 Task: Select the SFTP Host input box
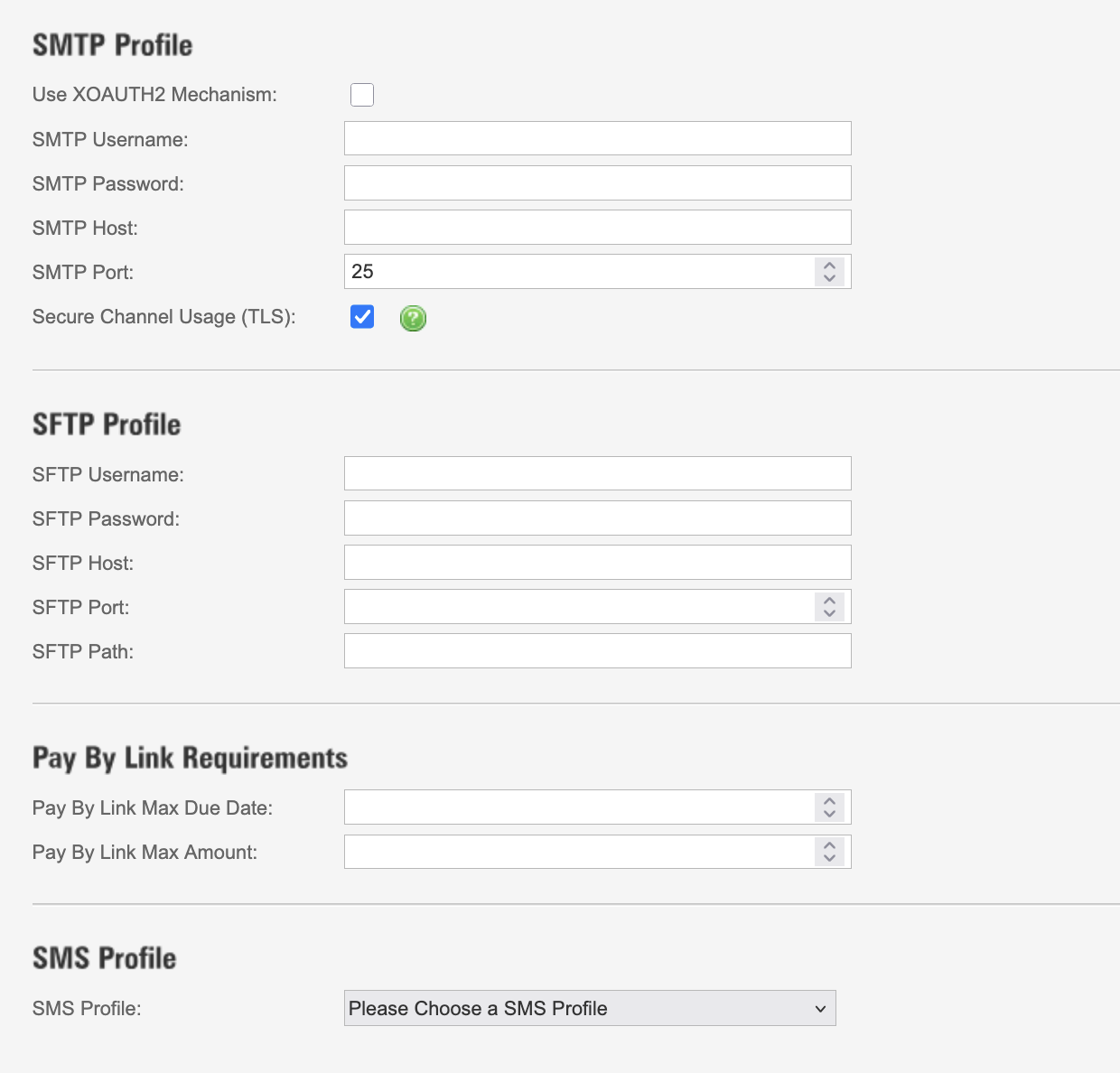click(x=597, y=563)
